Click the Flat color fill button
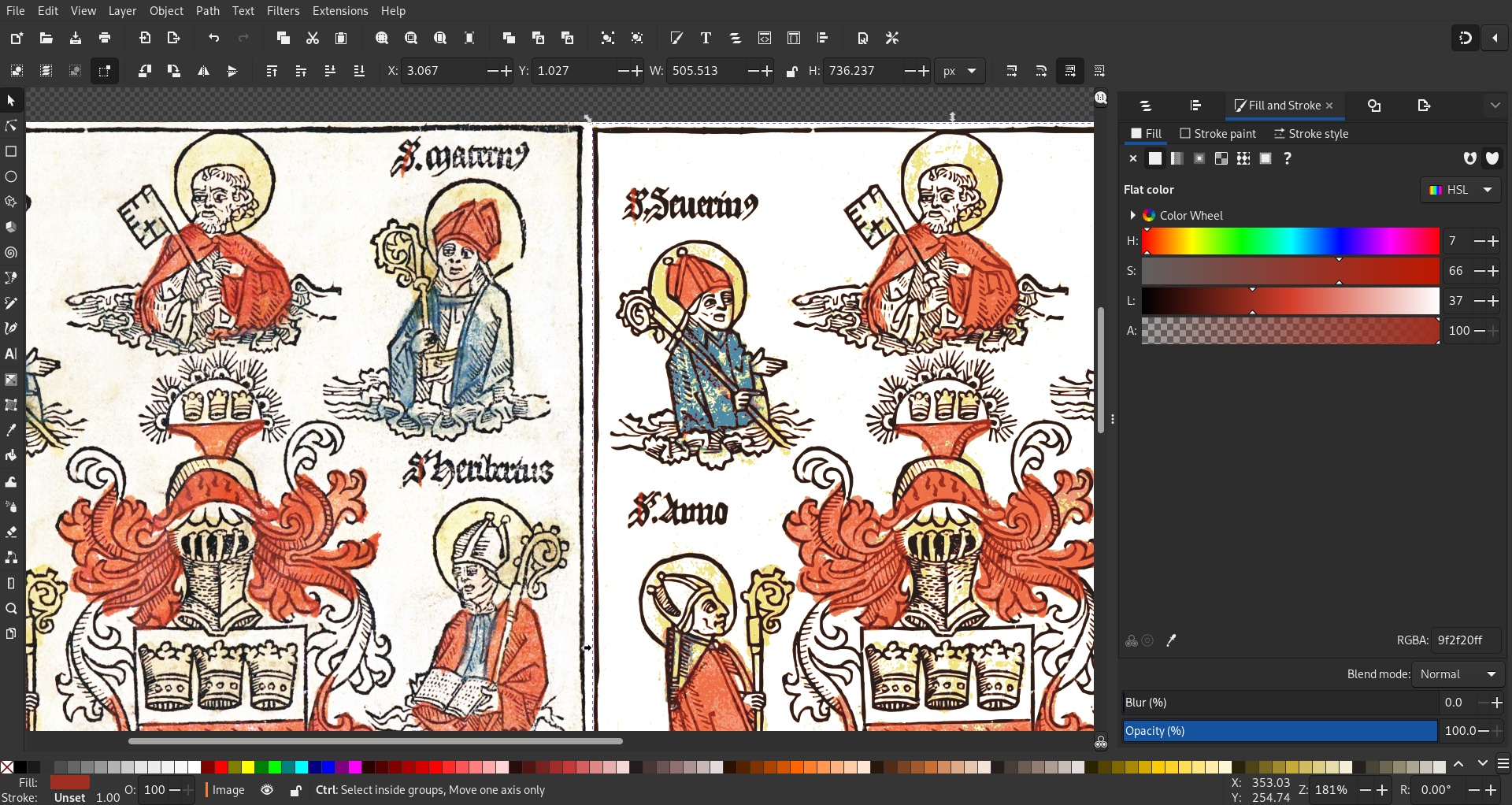Viewport: 1512px width, 805px height. click(x=1155, y=158)
